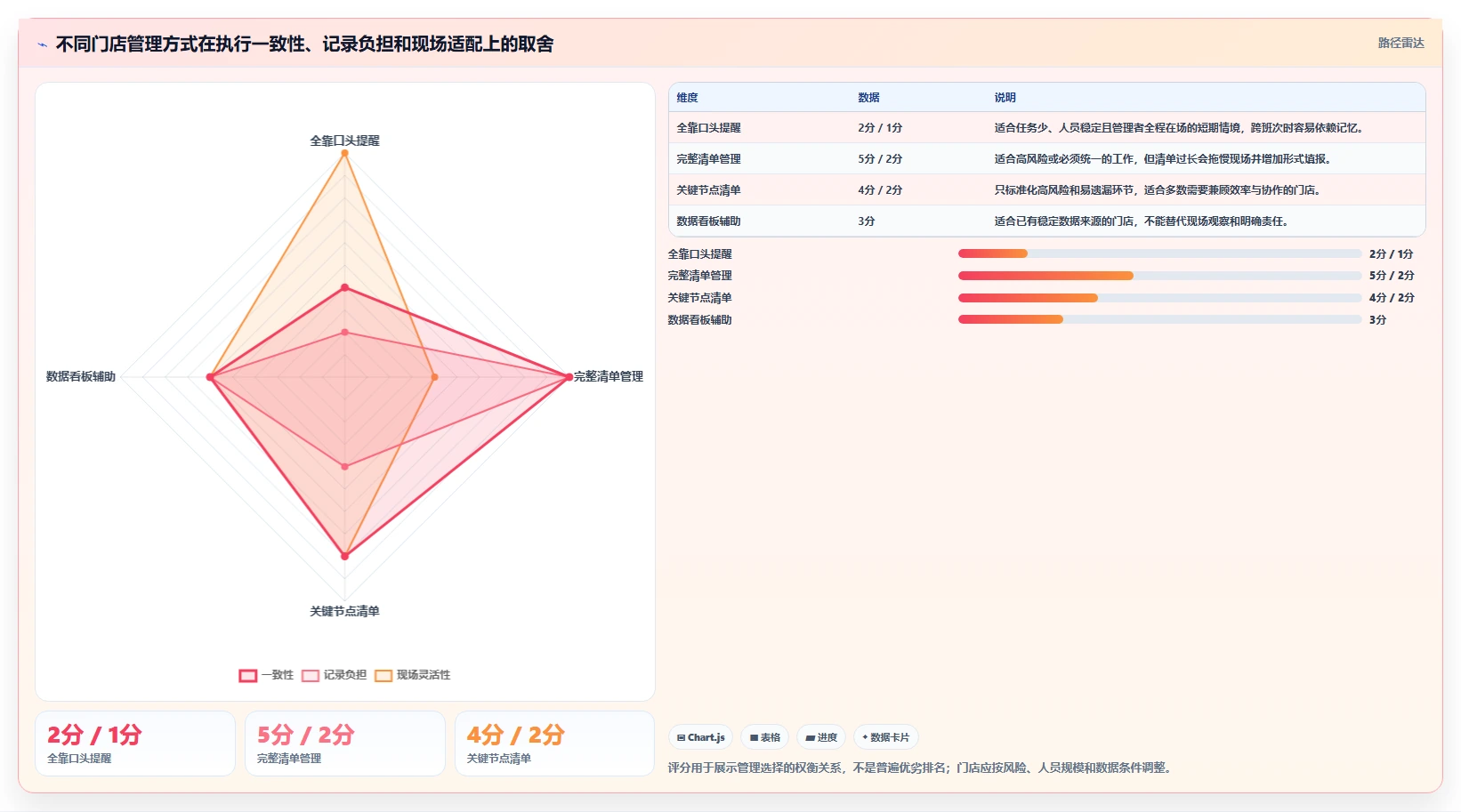The image size is (1461, 812).
Task: Click the 路径雷达 label in the header
Action: pos(1401,43)
